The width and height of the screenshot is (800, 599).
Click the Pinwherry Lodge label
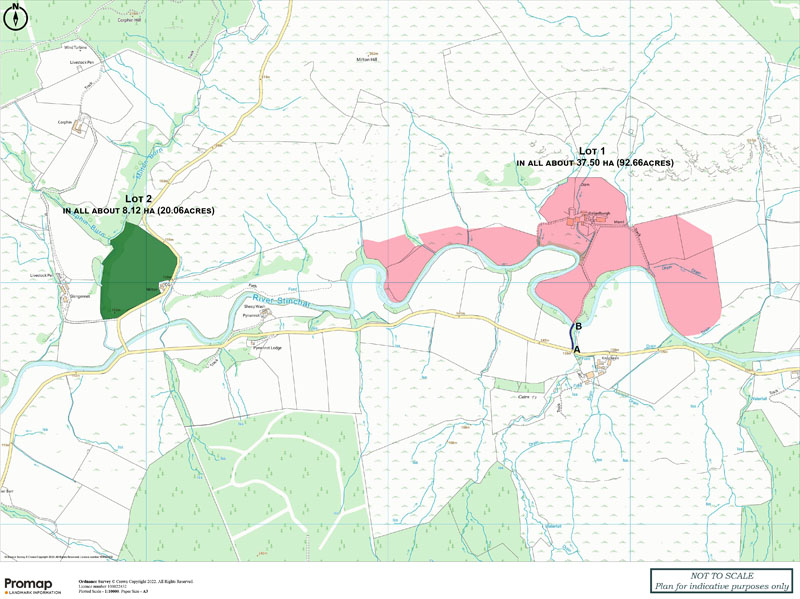point(269,347)
